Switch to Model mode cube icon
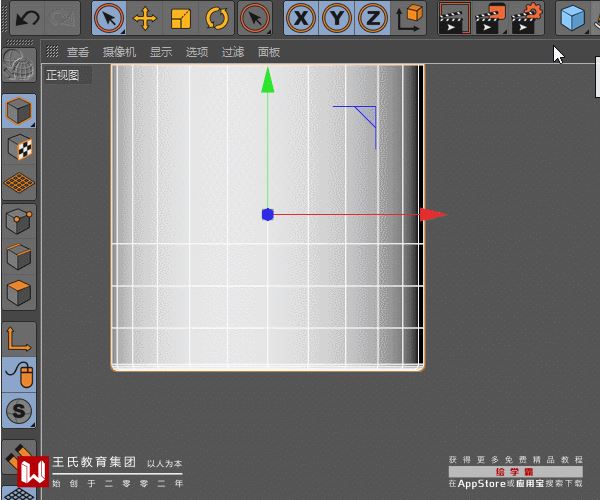This screenshot has height=500, width=600. tap(19, 111)
